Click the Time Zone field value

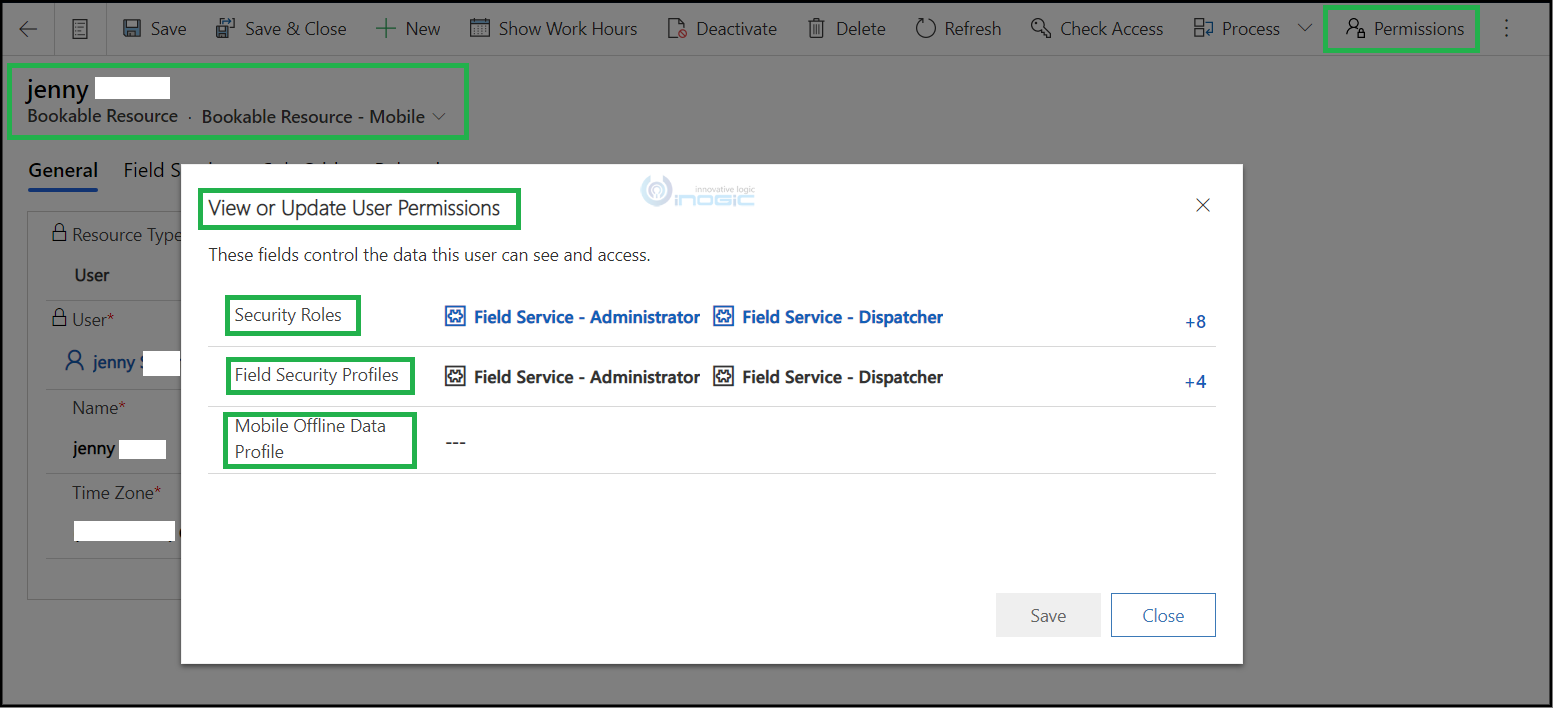(x=125, y=531)
